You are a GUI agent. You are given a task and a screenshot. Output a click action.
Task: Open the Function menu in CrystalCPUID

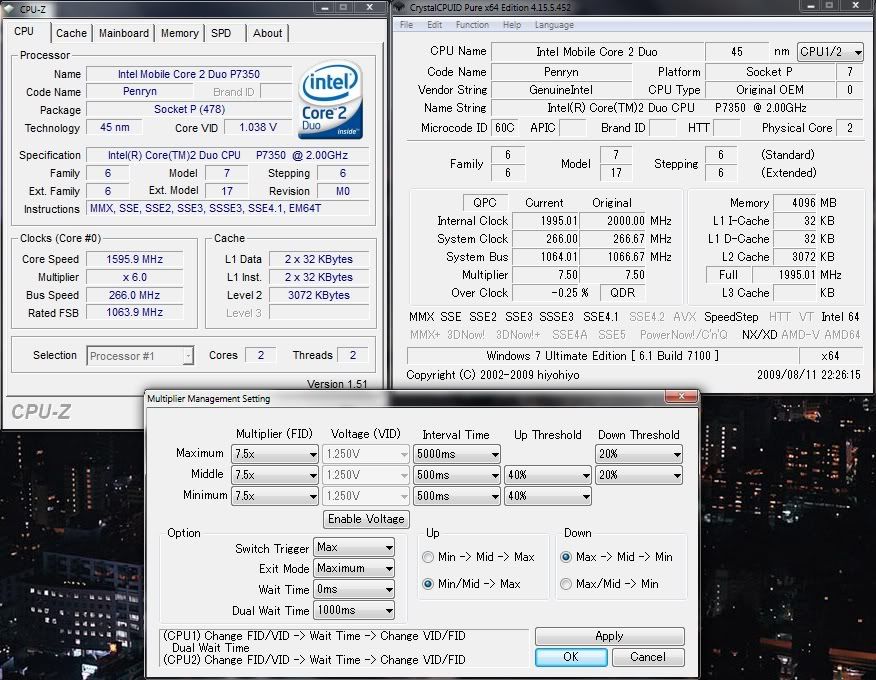tap(472, 25)
